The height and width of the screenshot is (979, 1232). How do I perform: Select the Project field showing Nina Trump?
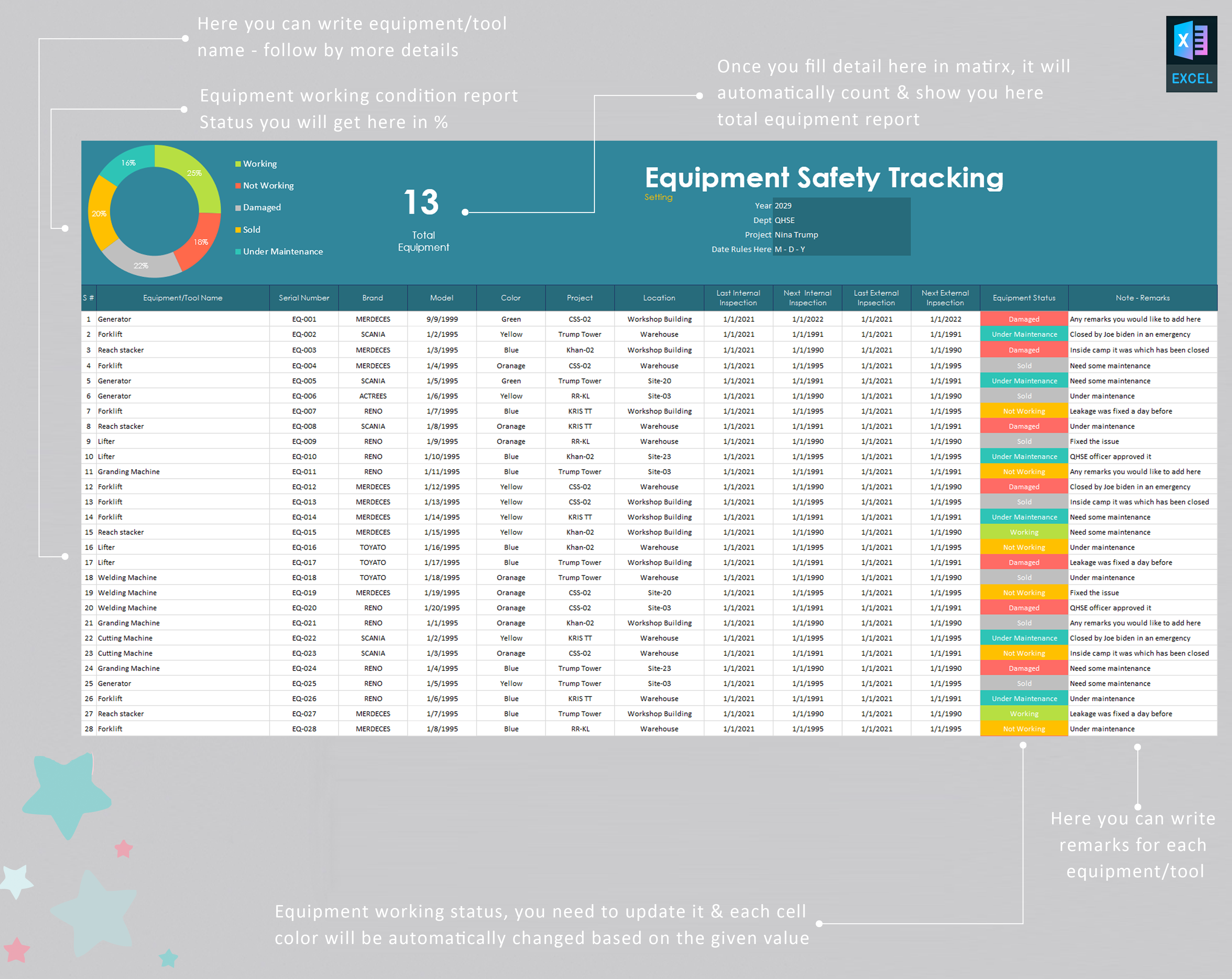(x=796, y=234)
